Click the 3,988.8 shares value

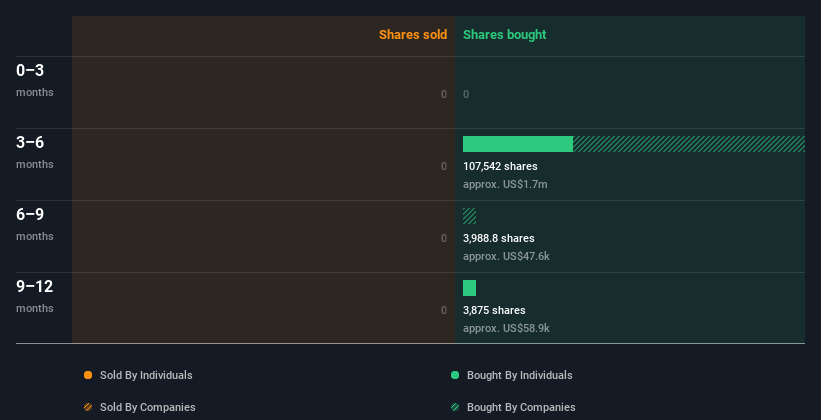pyautogui.click(x=499, y=238)
